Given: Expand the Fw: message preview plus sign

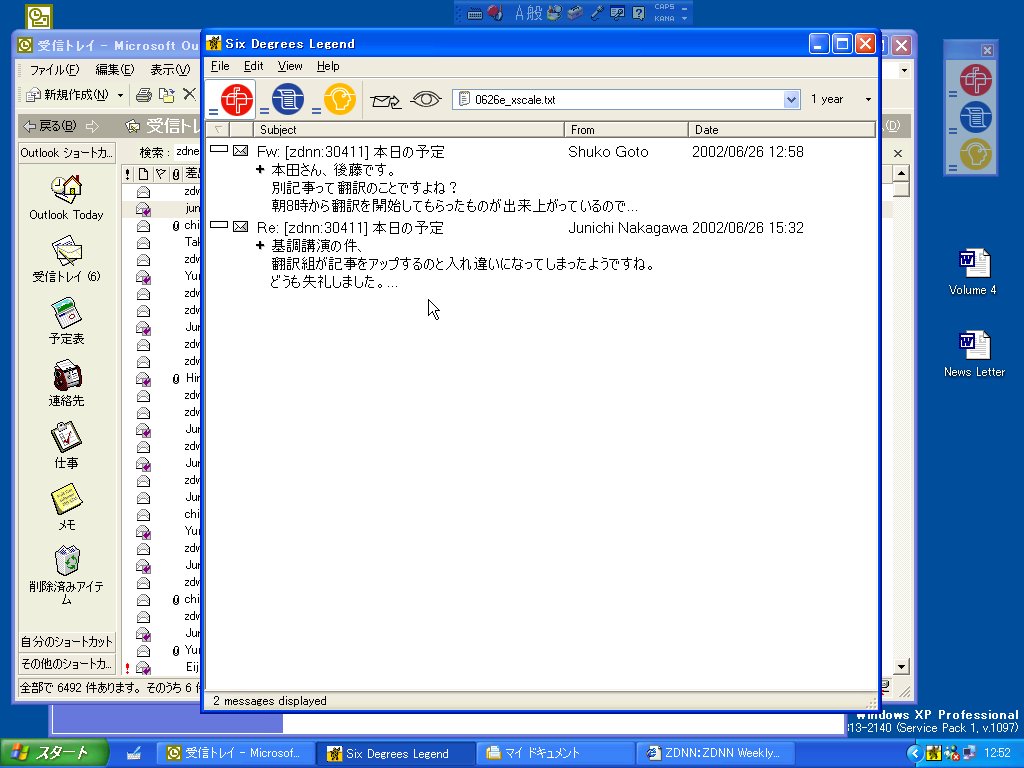Looking at the screenshot, I should point(260,169).
